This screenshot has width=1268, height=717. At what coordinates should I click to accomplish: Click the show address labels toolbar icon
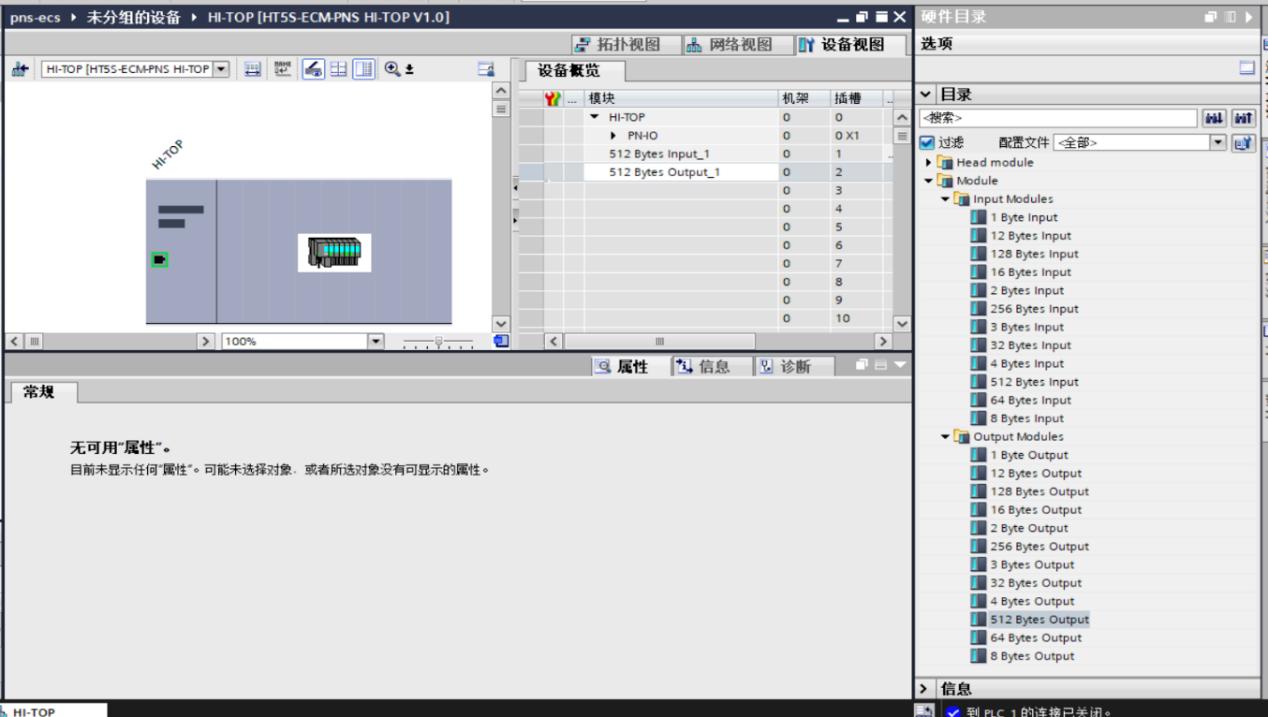click(252, 70)
